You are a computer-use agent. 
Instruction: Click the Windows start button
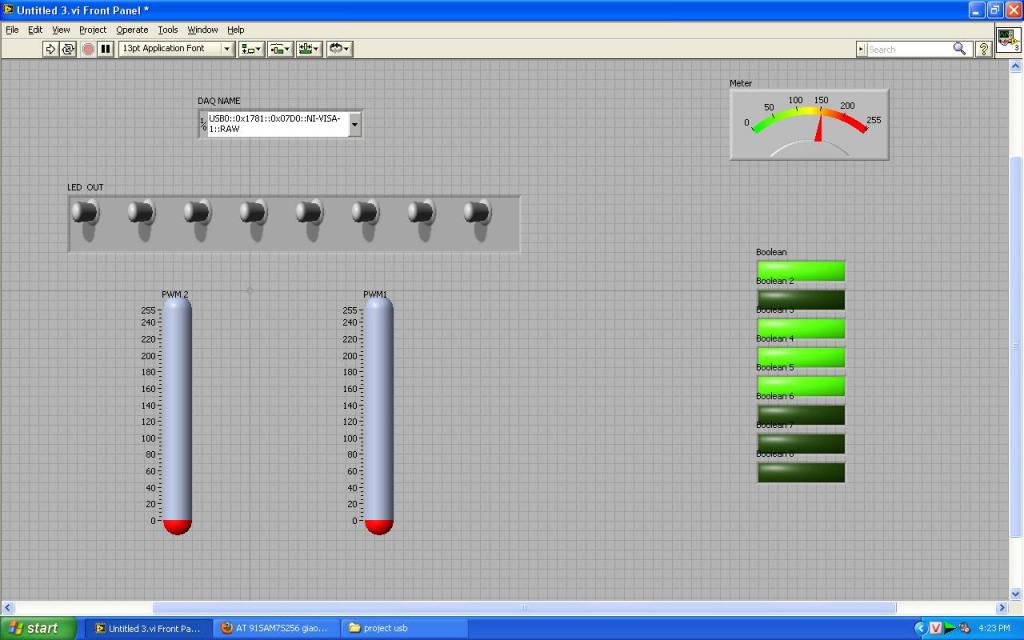(x=38, y=628)
